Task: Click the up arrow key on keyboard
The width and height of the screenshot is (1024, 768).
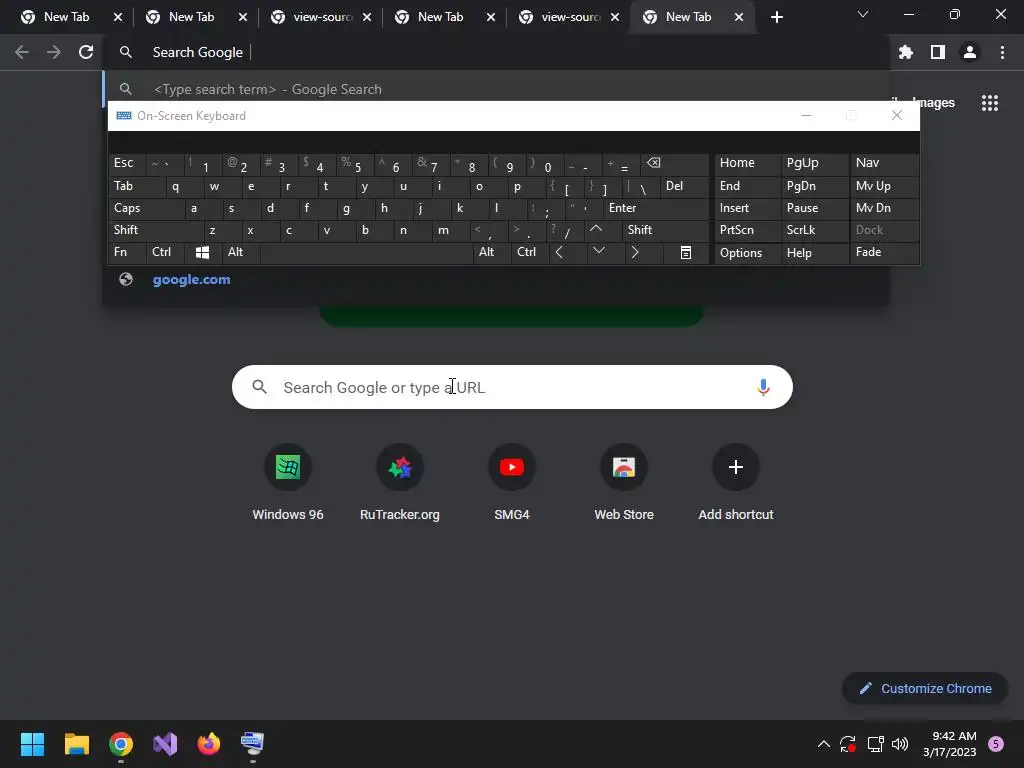Action: click(596, 230)
